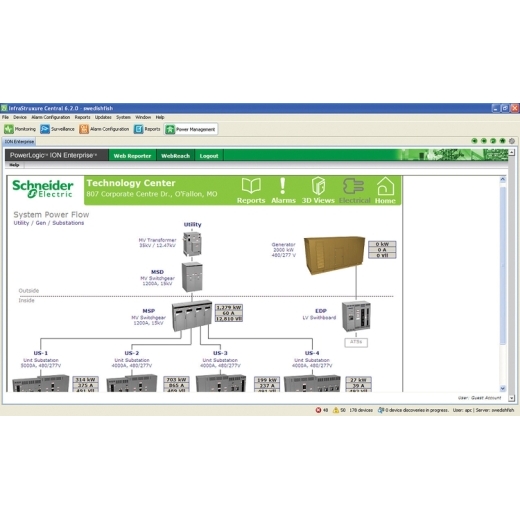This screenshot has height=520, width=520.
Task: Click the WebReach button
Action: click(175, 156)
